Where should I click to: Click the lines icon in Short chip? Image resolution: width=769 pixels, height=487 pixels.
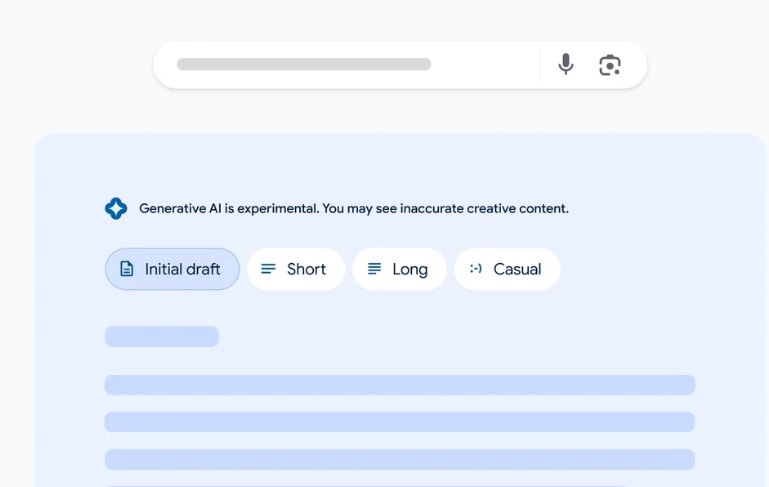268,269
